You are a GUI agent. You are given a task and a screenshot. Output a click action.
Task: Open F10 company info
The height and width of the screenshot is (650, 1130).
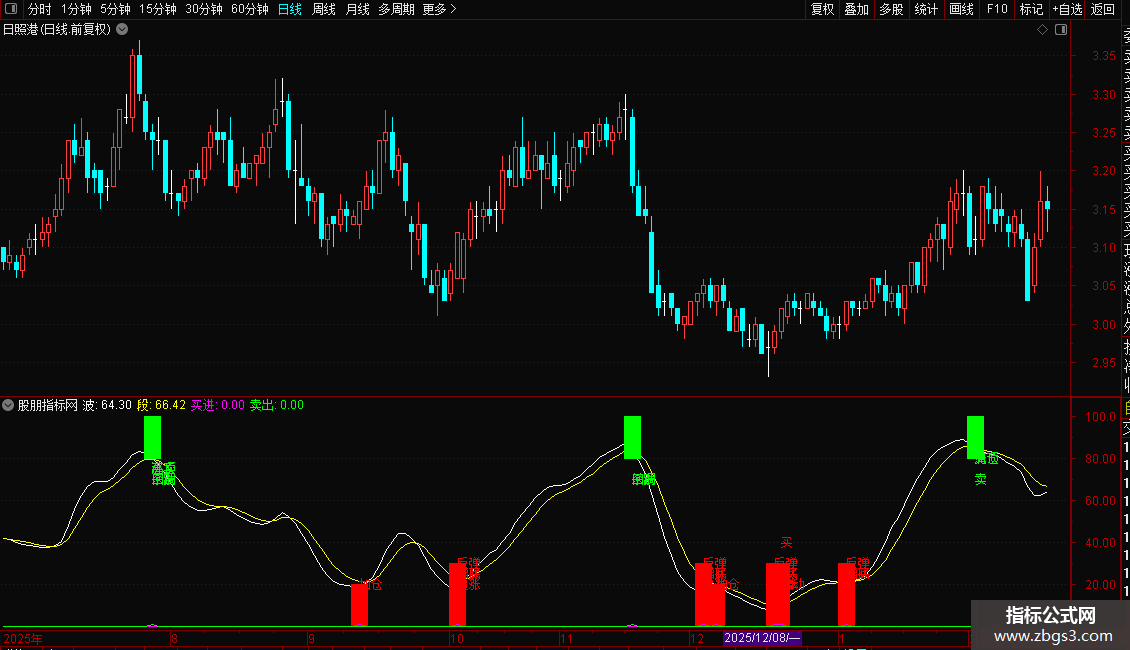click(997, 9)
